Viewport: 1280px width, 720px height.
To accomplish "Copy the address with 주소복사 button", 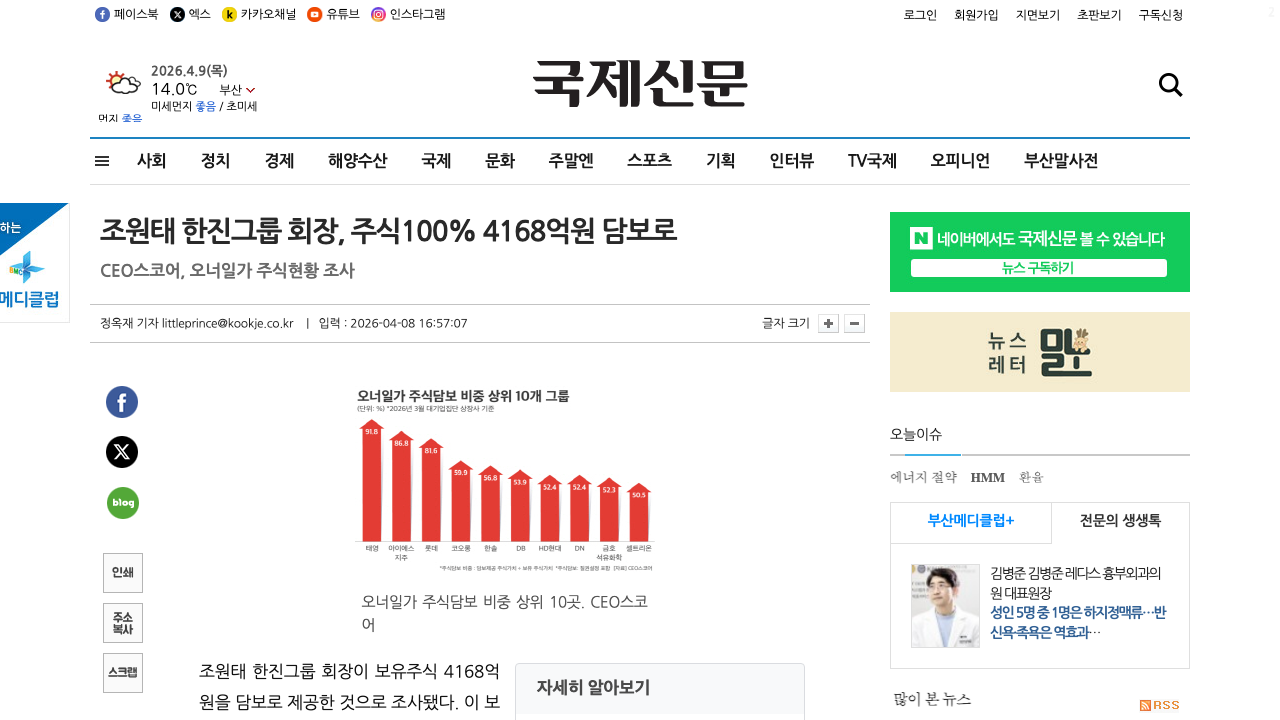I will click(x=123, y=623).
